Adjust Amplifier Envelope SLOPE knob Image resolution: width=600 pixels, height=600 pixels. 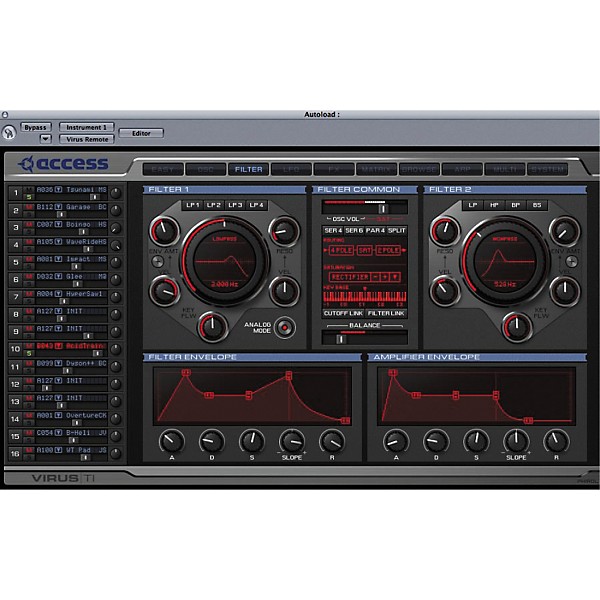[x=516, y=441]
